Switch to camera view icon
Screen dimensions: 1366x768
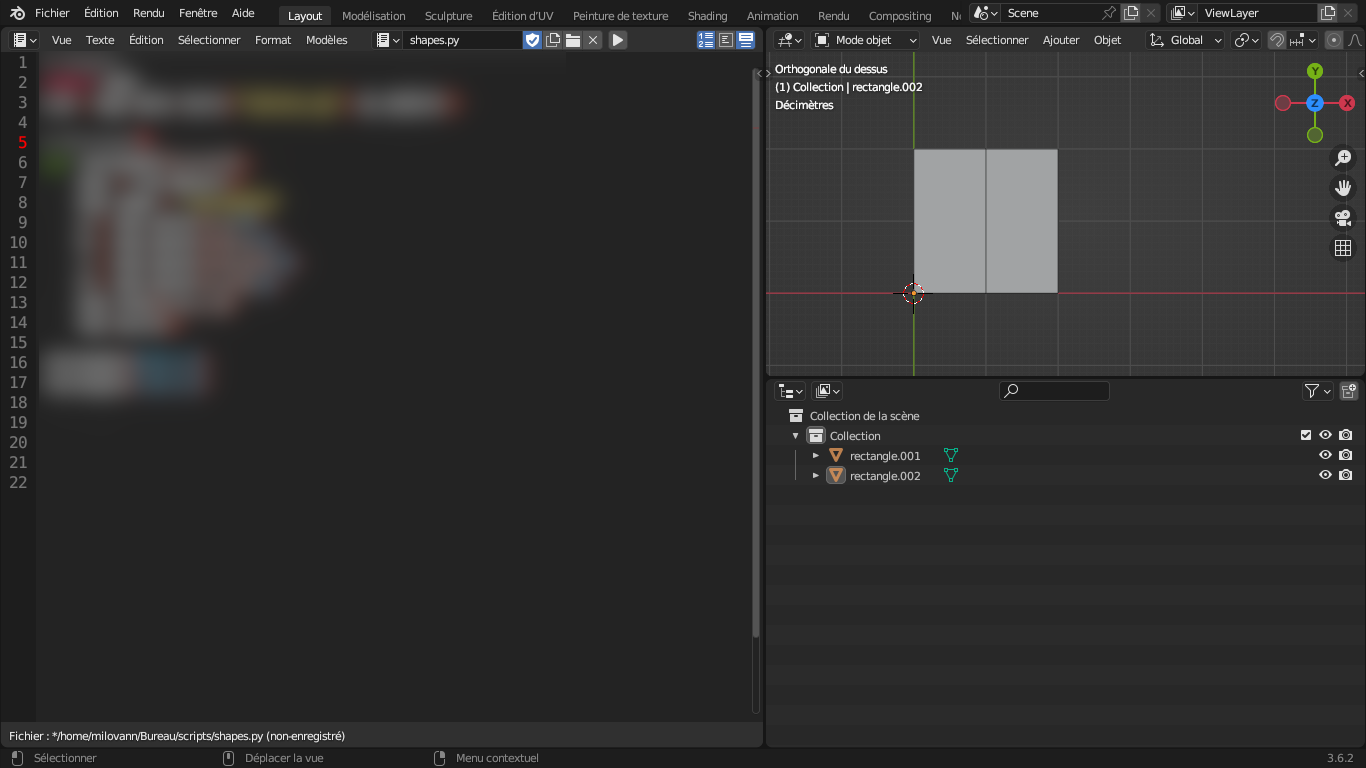tap(1343, 218)
